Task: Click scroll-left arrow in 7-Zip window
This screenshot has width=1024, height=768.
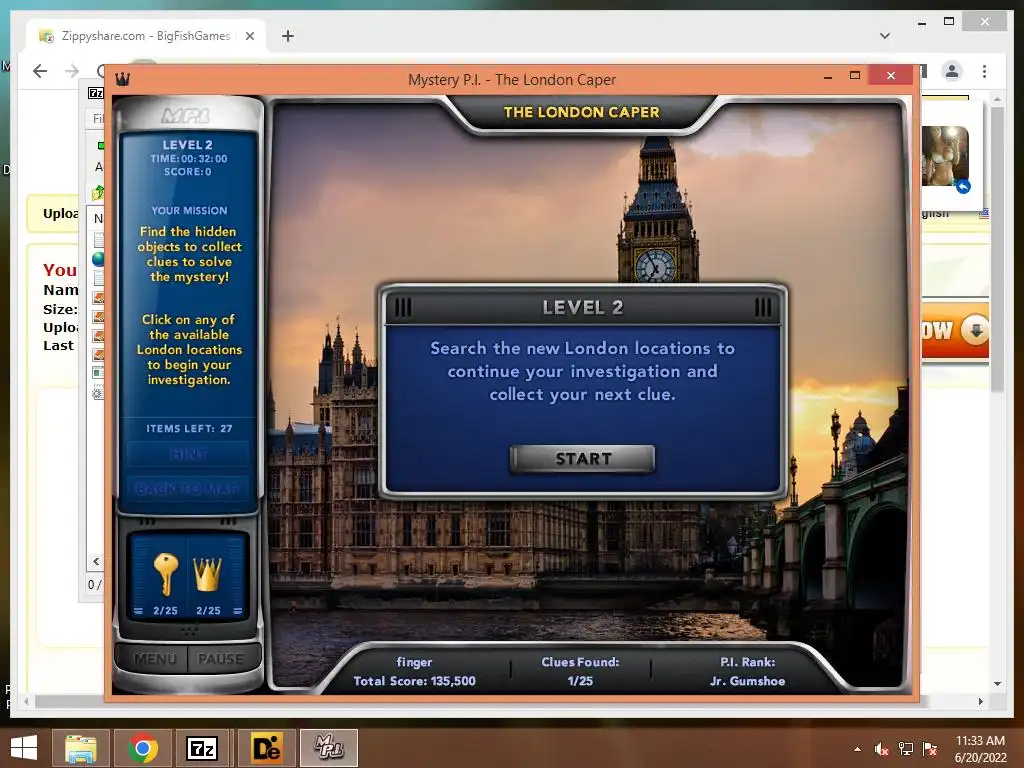Action: pyautogui.click(x=96, y=561)
